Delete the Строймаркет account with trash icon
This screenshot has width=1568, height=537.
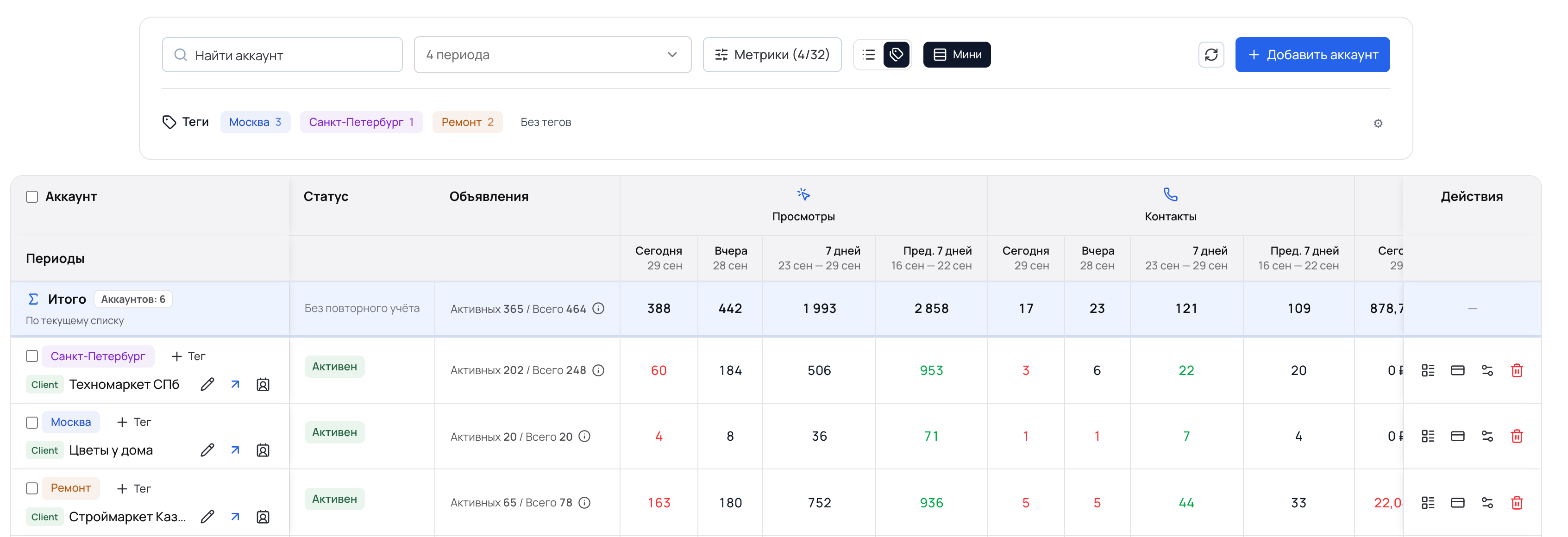tap(1516, 502)
